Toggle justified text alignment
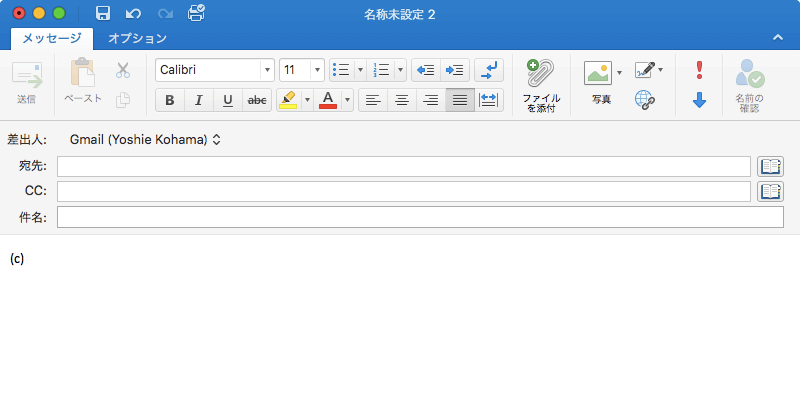Viewport: 800px width, 400px height. pyautogui.click(x=460, y=100)
